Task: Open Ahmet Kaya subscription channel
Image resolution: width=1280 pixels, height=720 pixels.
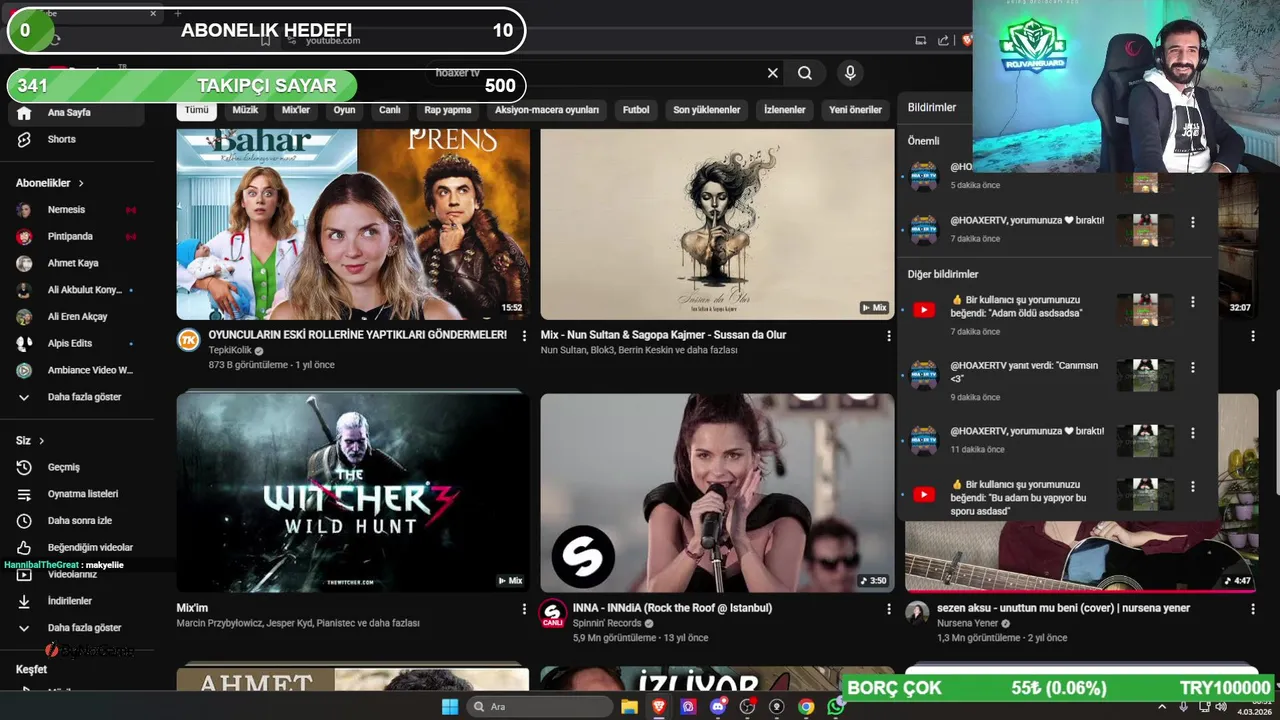Action: pyautogui.click(x=72, y=263)
